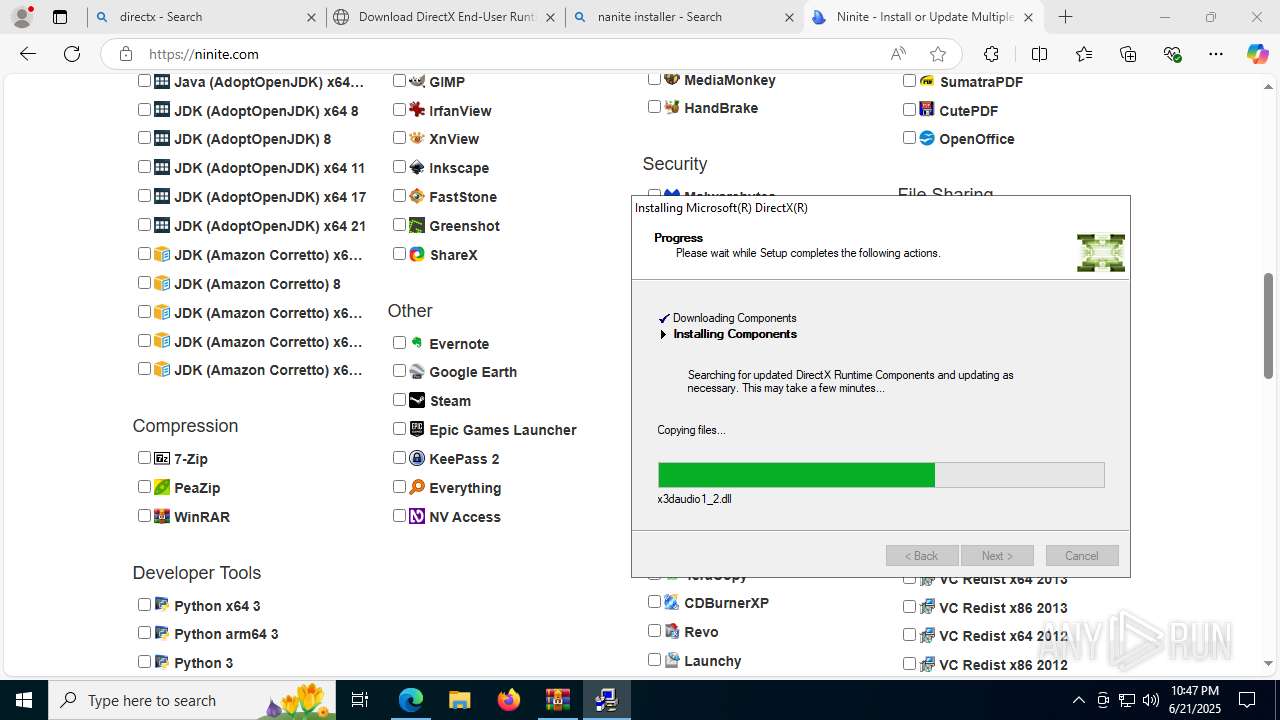Click the Google Earth icon
1280x720 pixels.
(417, 371)
